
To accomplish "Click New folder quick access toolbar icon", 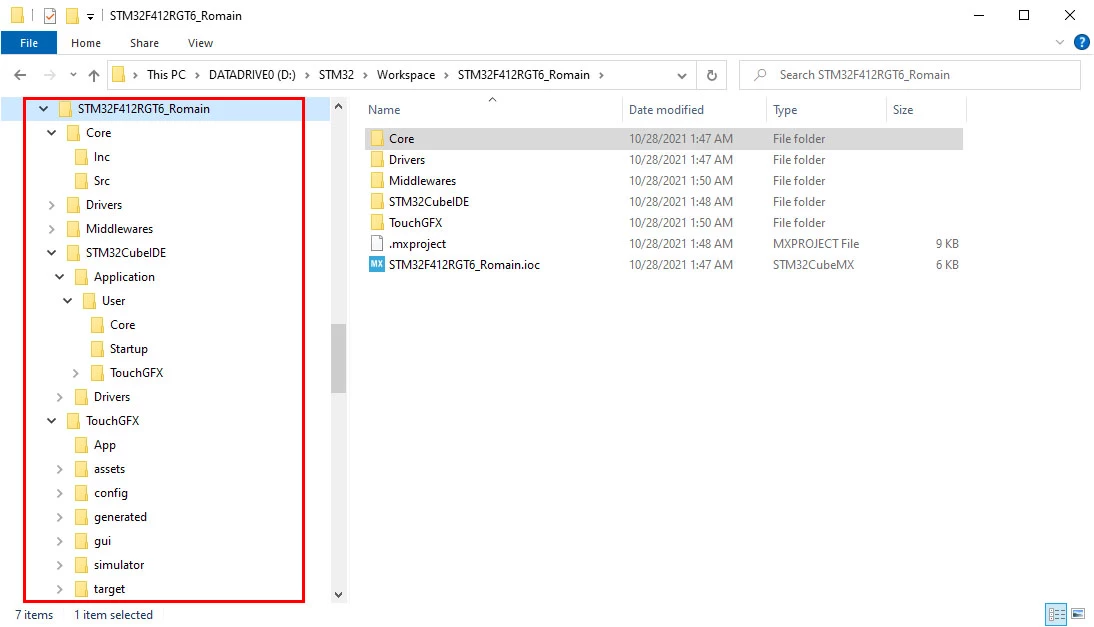I will click(x=72, y=15).
